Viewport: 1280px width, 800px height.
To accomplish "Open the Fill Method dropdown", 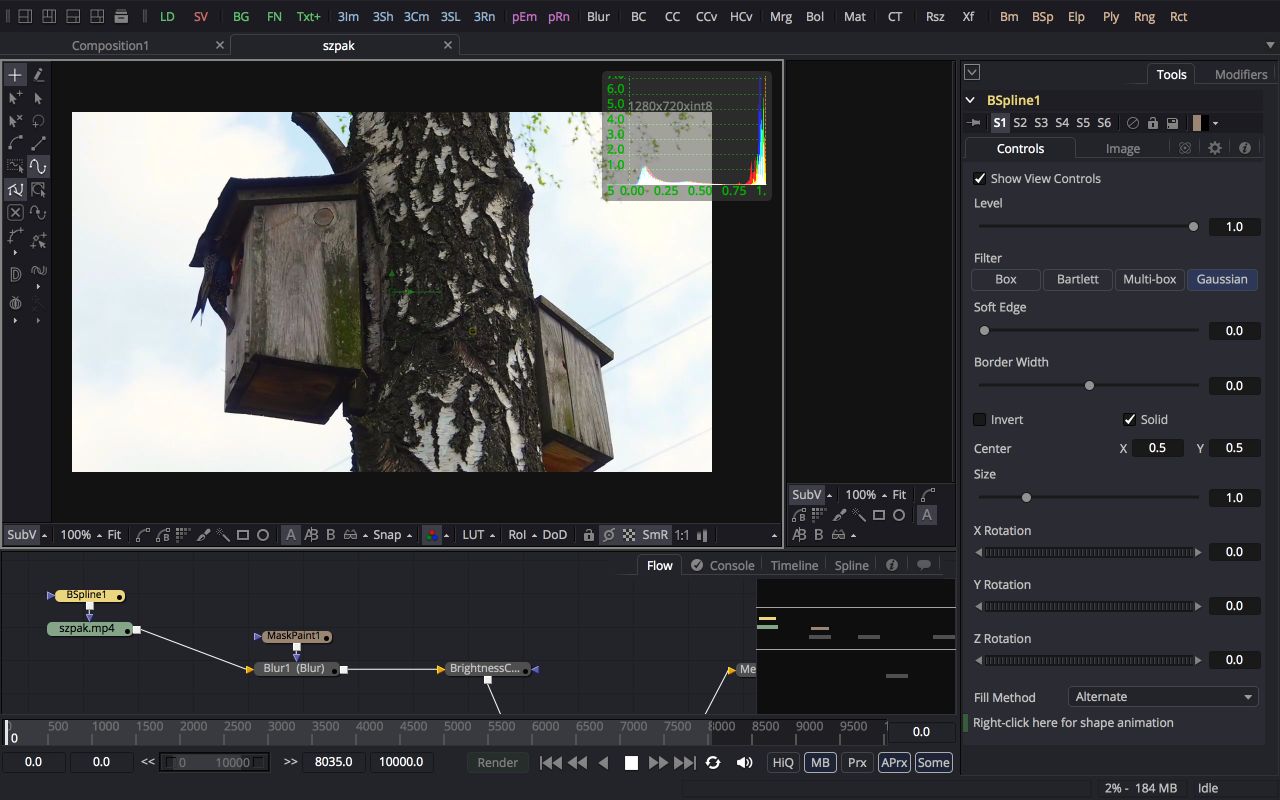I will [x=1162, y=697].
